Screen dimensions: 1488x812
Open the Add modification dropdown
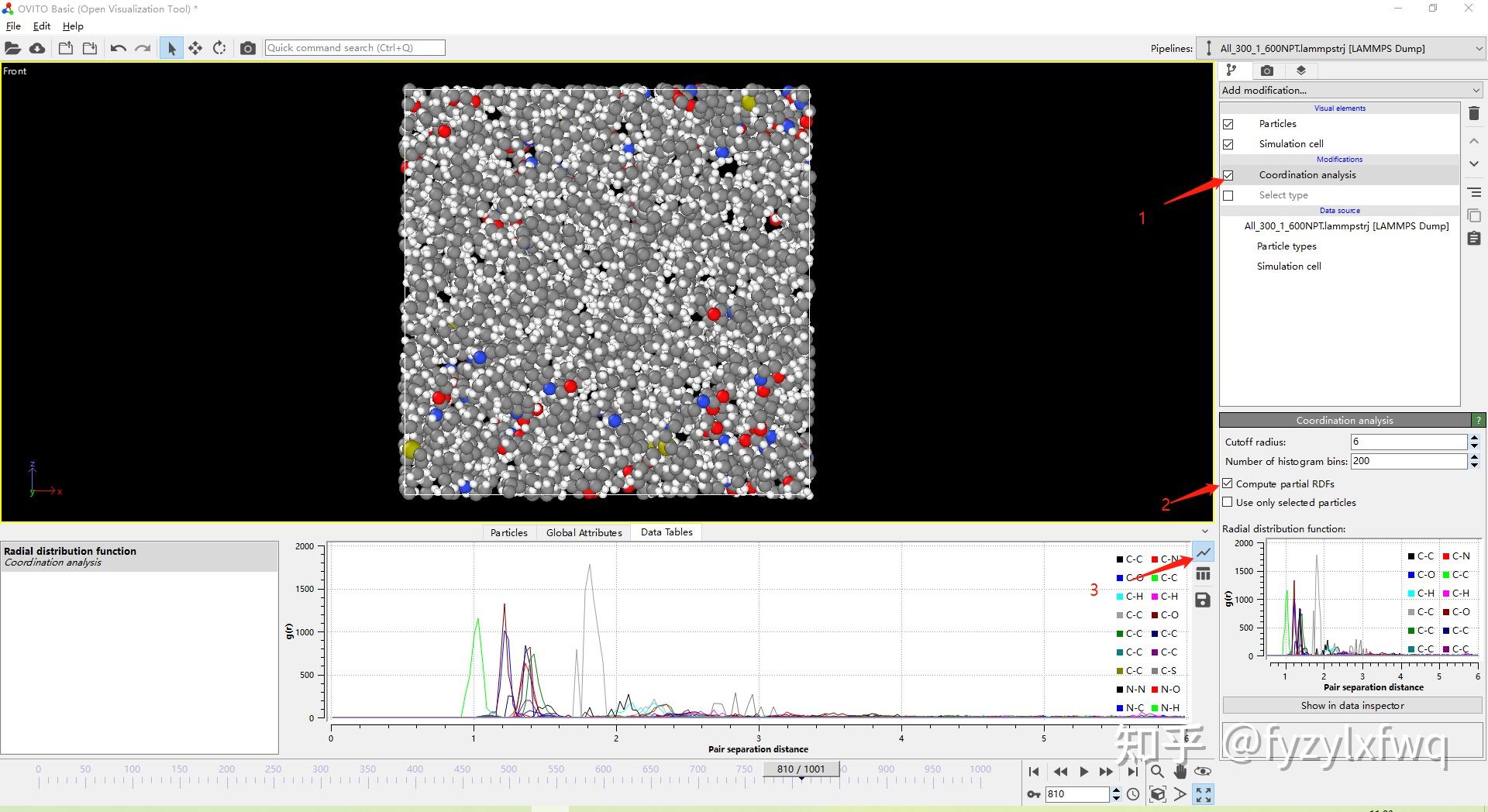(1350, 90)
